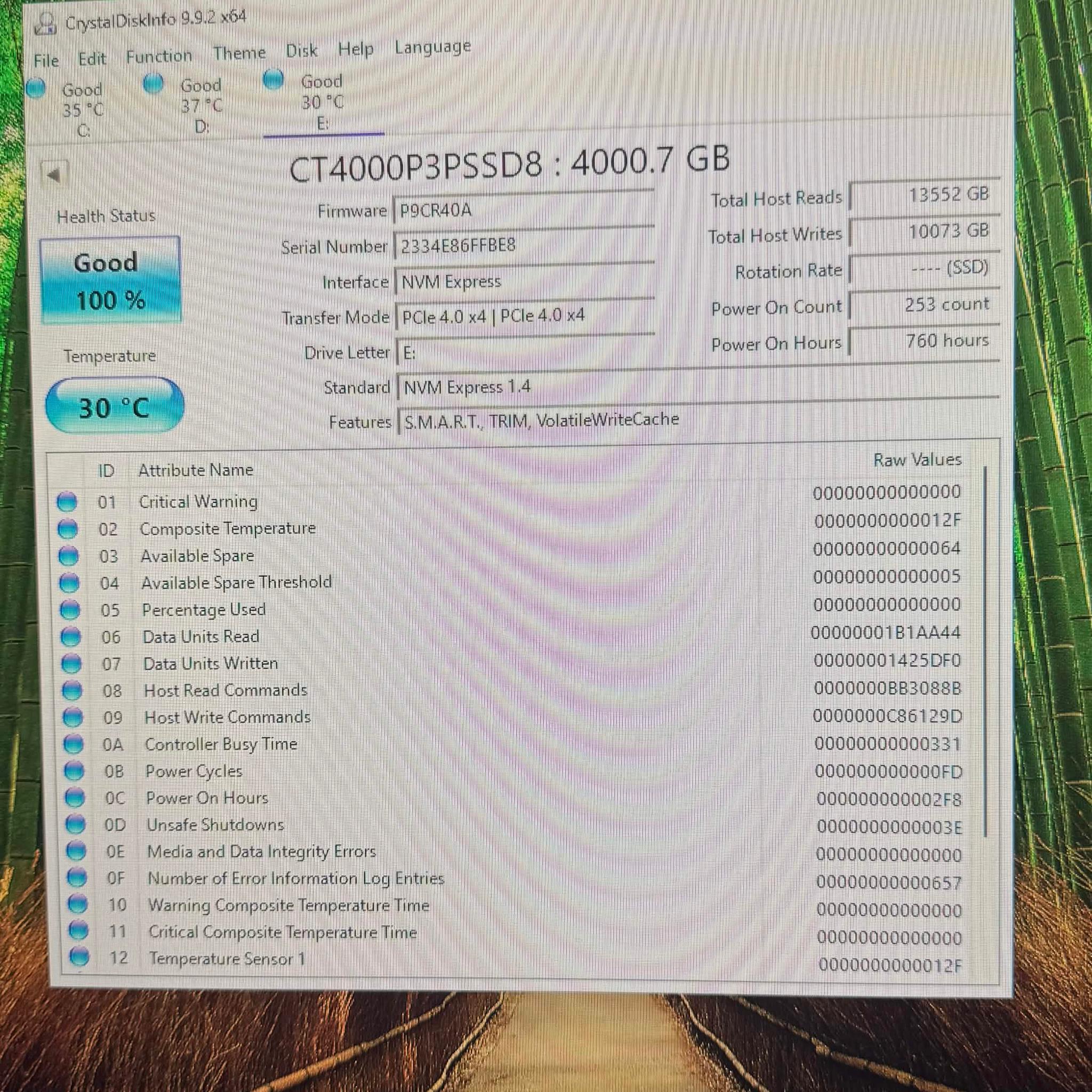Click the status icon for Composite Temperature
The height and width of the screenshot is (1092, 1092).
coord(68,529)
